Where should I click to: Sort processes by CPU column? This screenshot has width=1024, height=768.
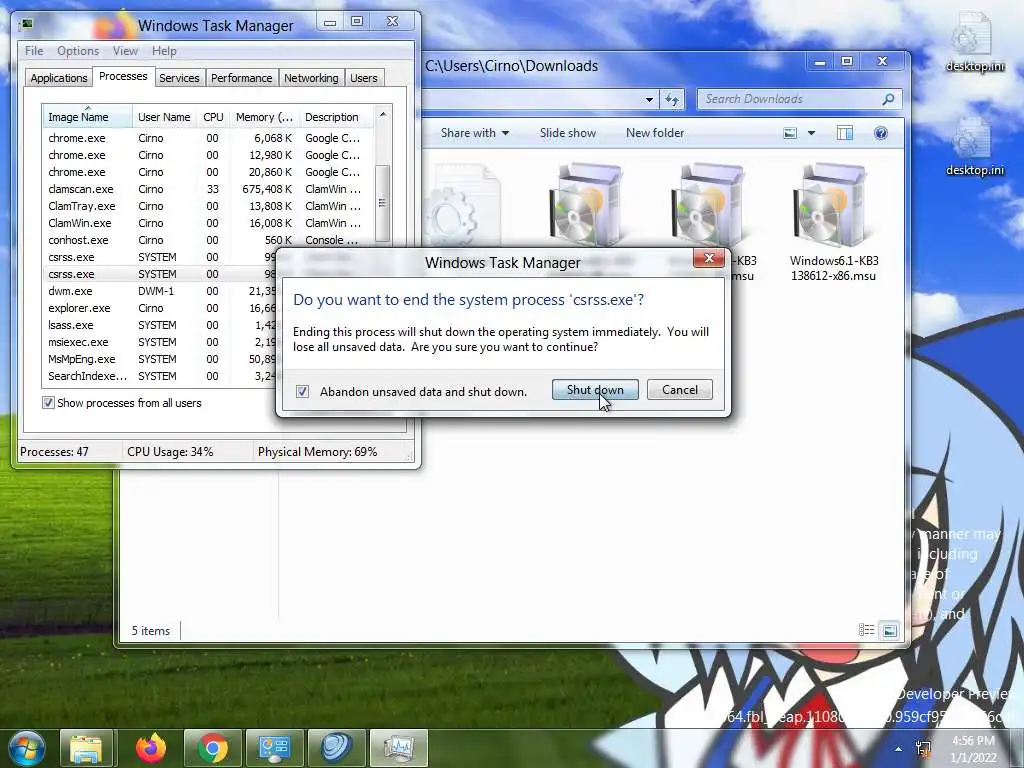click(213, 117)
